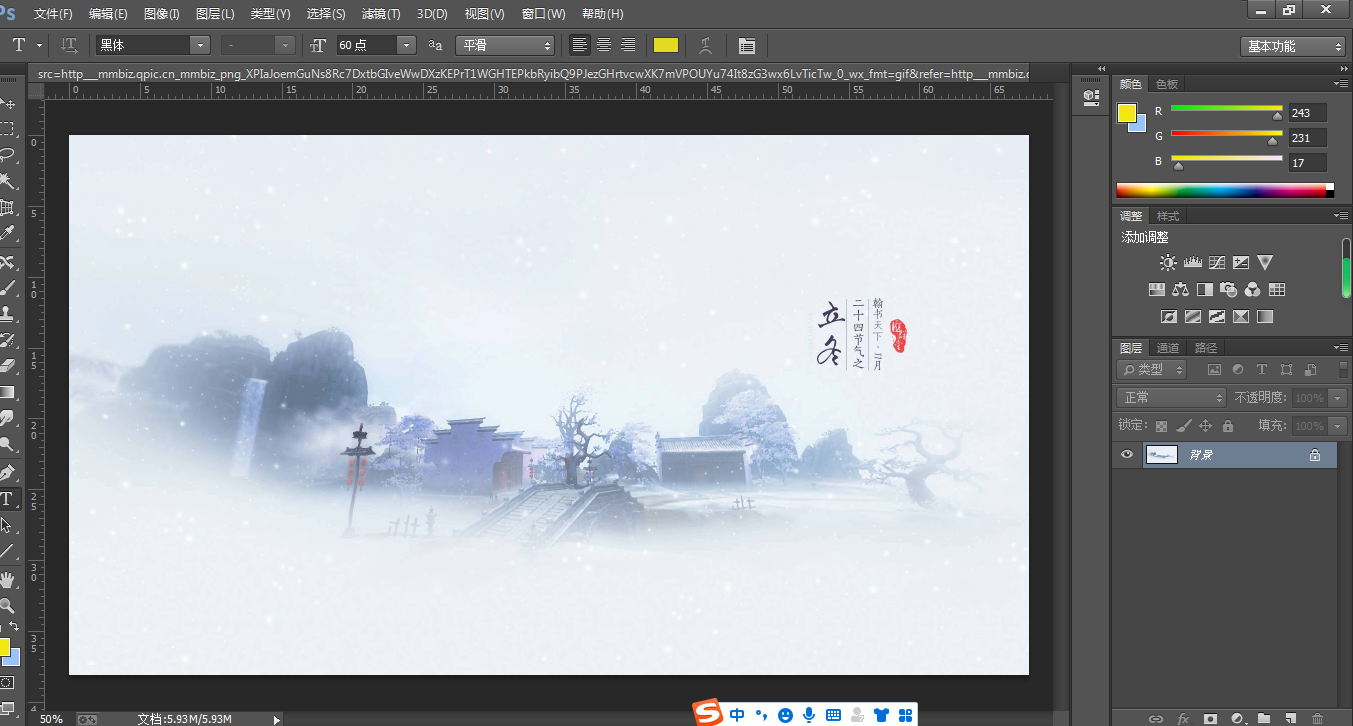Image resolution: width=1353 pixels, height=726 pixels.
Task: Create a new group folder
Action: [x=1264, y=718]
